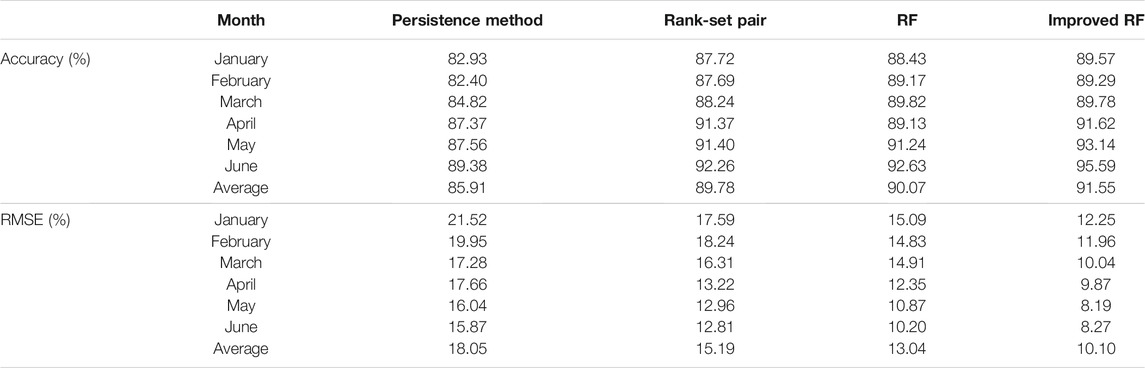Click the Improved RF column header
Image resolution: width=1145 pixels, height=368 pixels.
click(1095, 21)
